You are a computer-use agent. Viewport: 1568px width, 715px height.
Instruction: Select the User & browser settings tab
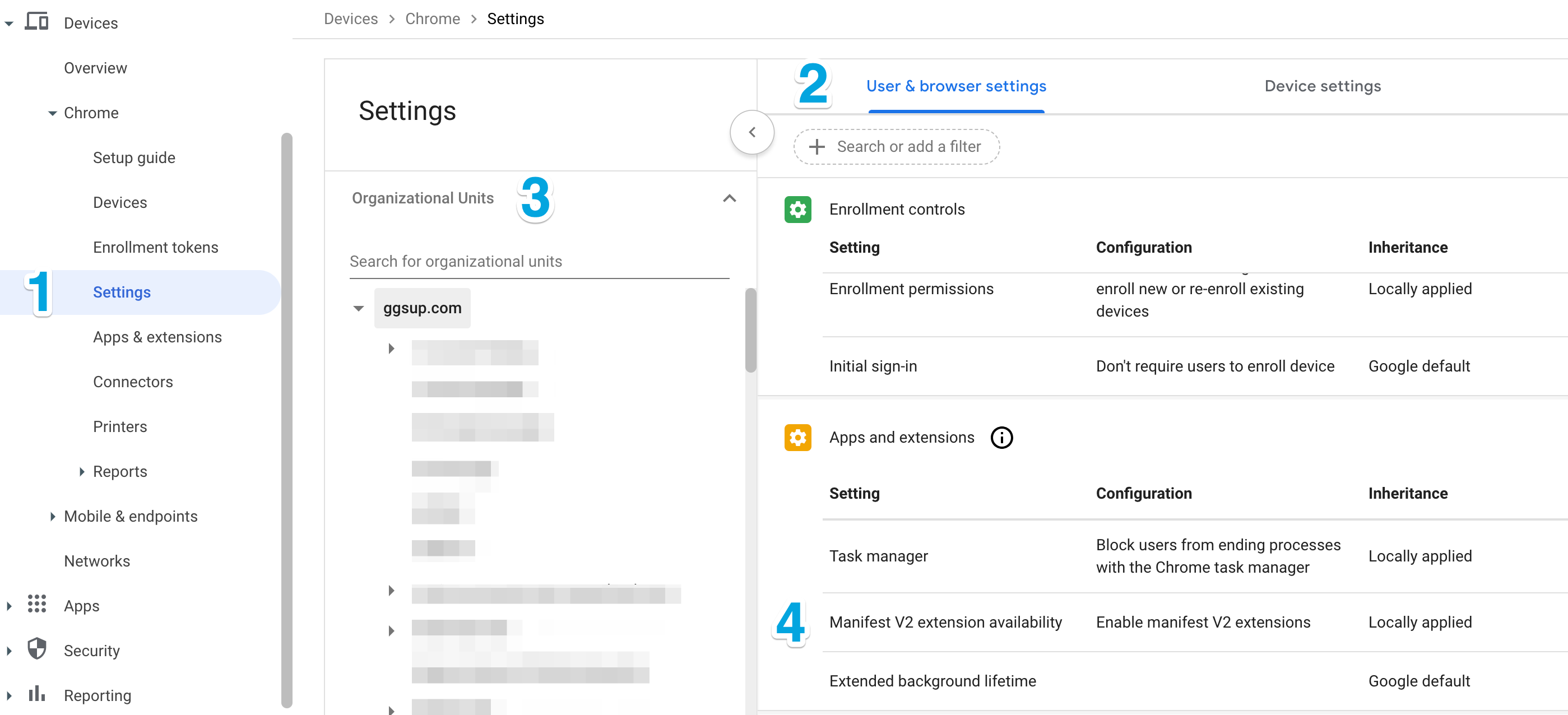[x=955, y=86]
